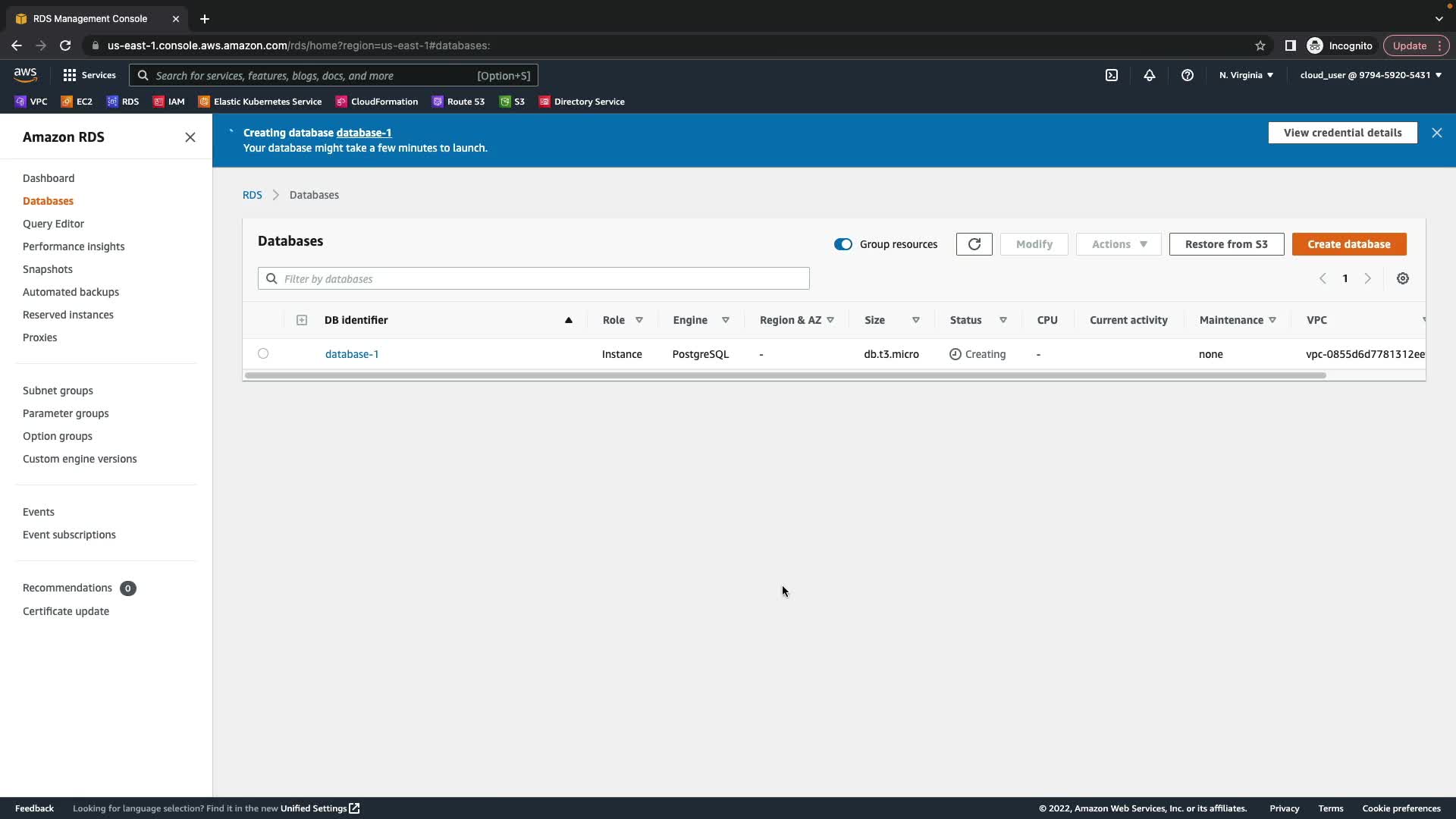This screenshot has height=819, width=1456.
Task: Open the database-1 identifier link
Action: [x=352, y=354]
